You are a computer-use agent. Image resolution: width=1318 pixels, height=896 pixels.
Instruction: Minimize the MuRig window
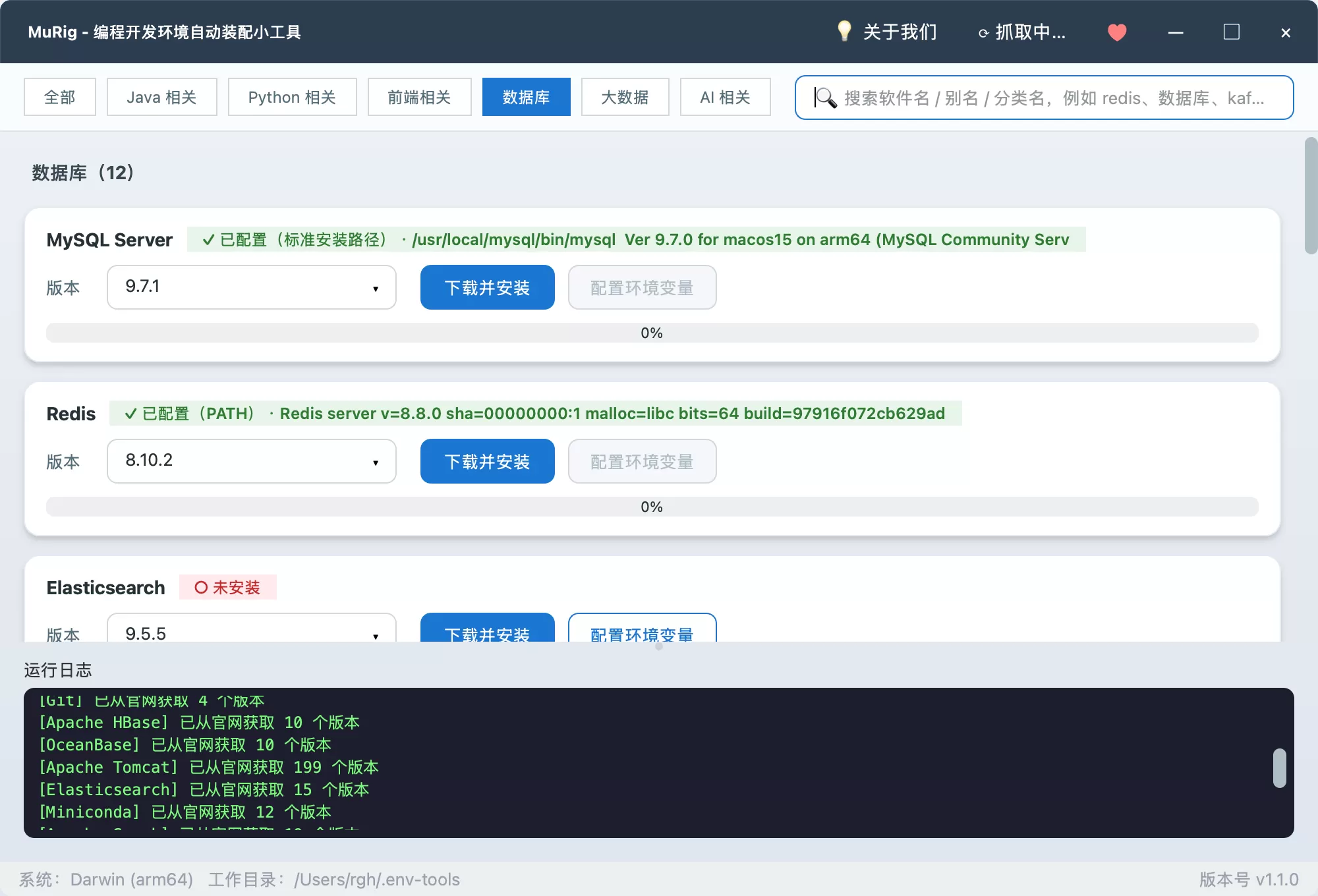[1176, 32]
